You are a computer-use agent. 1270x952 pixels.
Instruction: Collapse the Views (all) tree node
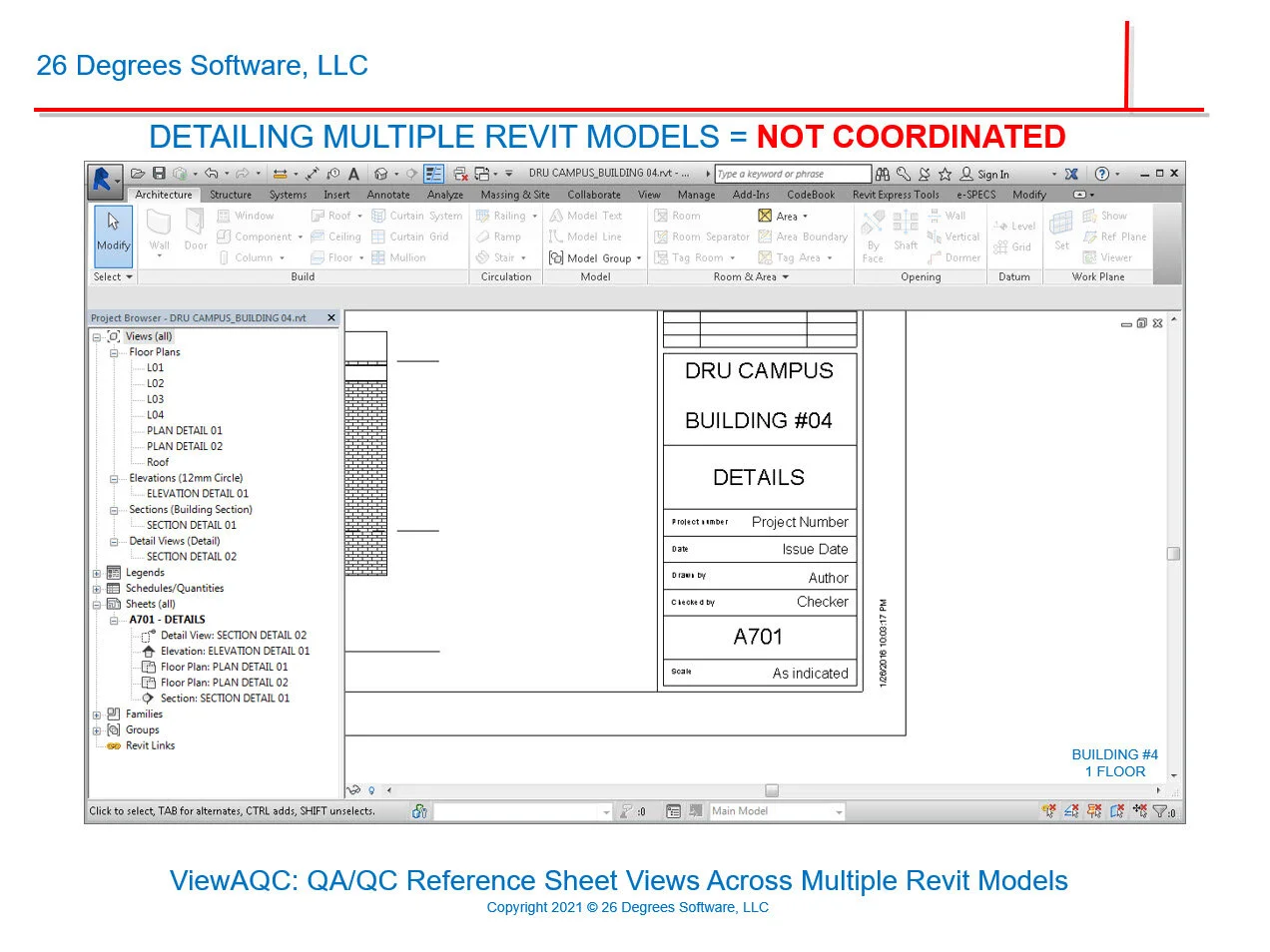(x=97, y=337)
